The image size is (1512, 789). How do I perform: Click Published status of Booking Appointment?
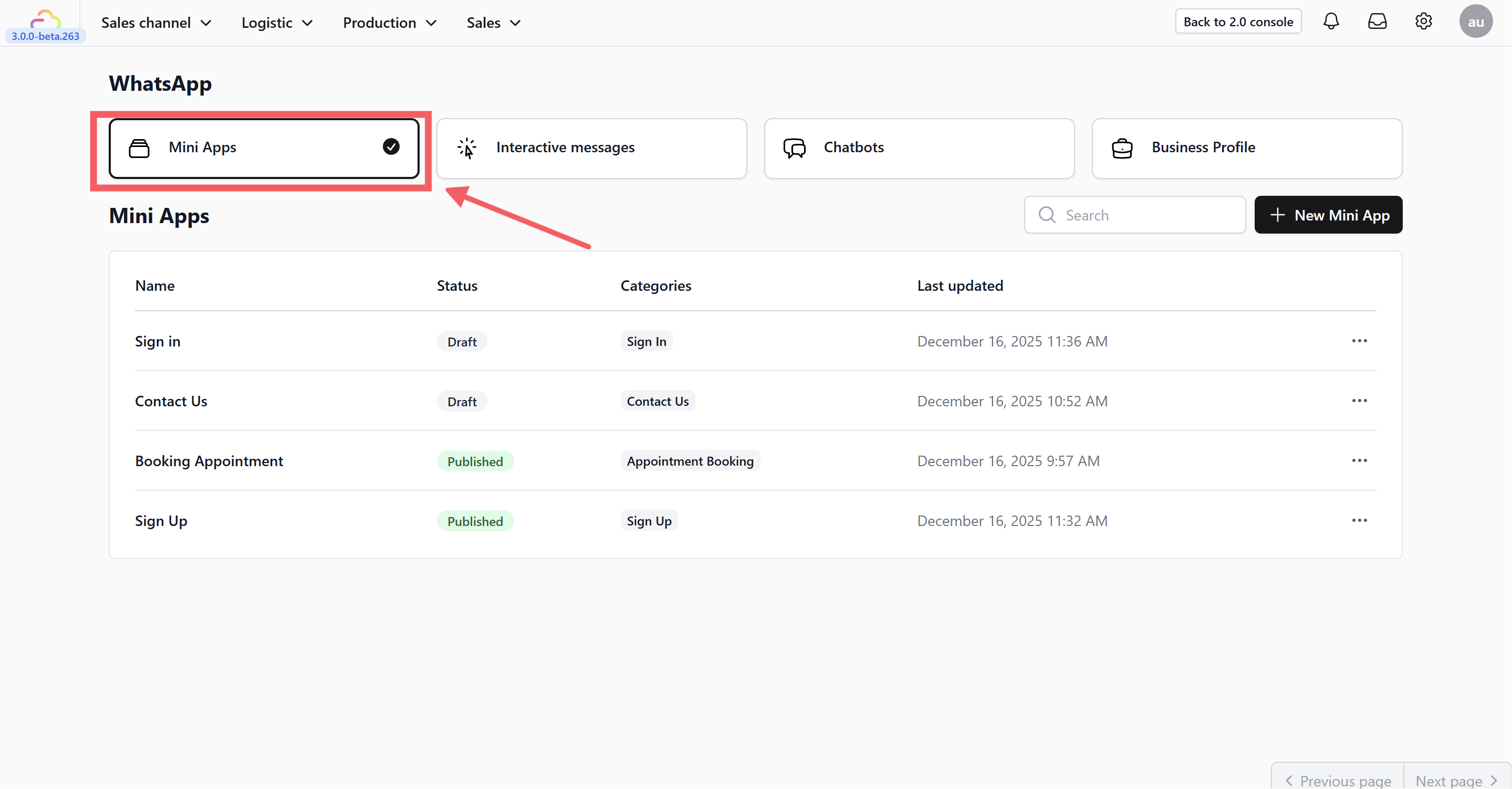475,461
